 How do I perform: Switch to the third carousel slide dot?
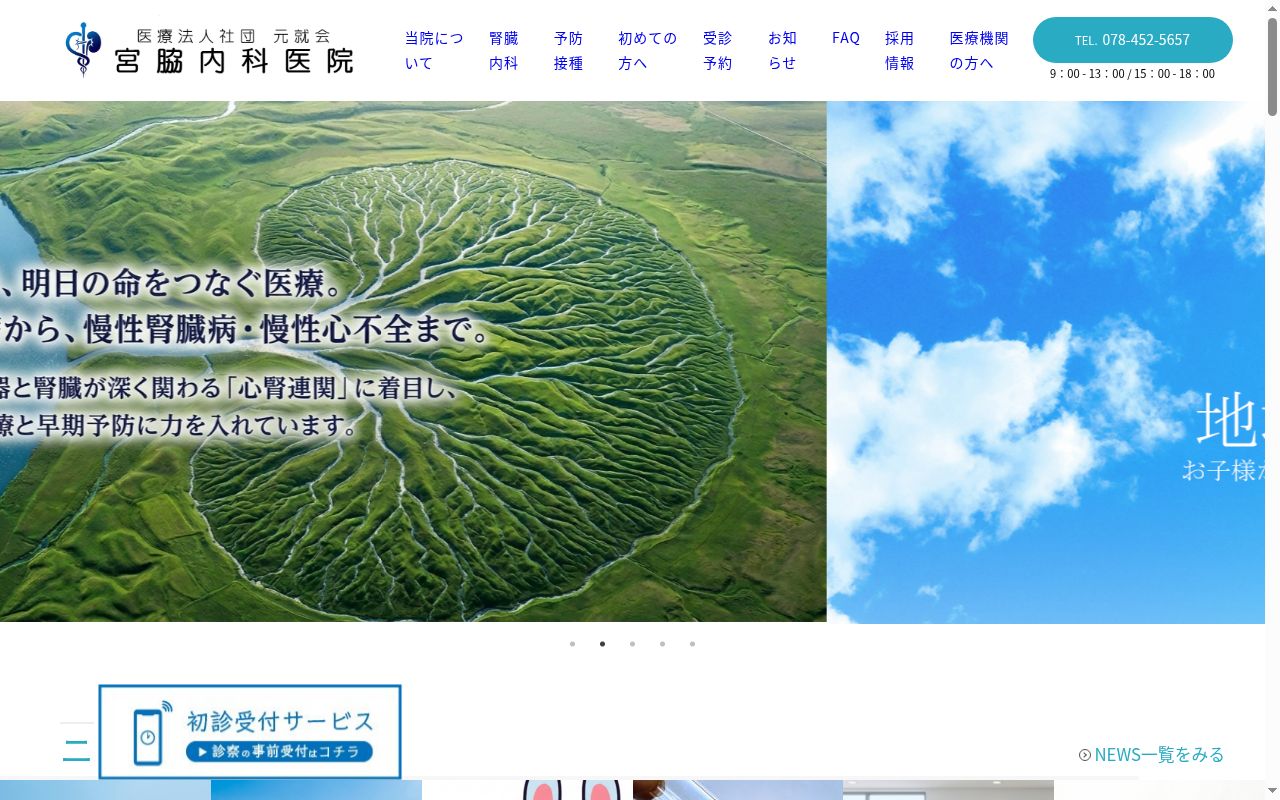click(x=632, y=644)
